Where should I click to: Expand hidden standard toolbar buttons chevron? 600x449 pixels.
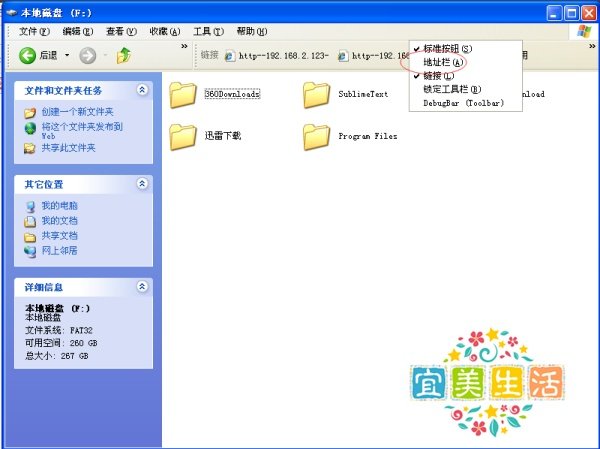point(184,46)
